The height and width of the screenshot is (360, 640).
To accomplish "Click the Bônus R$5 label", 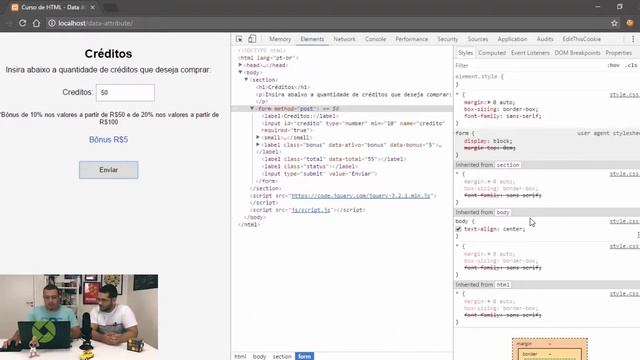I will click(x=109, y=140).
